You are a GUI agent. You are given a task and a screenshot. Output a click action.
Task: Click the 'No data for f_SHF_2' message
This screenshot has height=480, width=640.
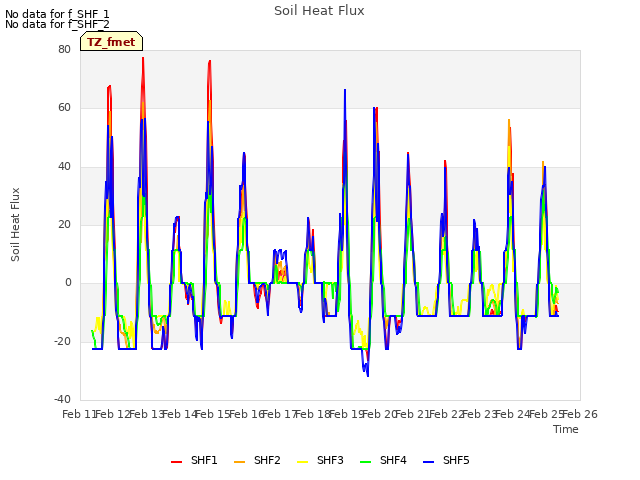57,24
